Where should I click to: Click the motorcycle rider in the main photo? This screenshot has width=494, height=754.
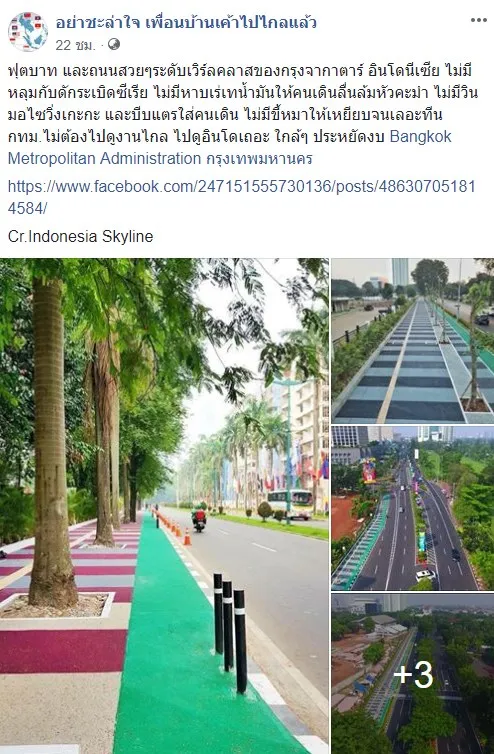pos(199,519)
